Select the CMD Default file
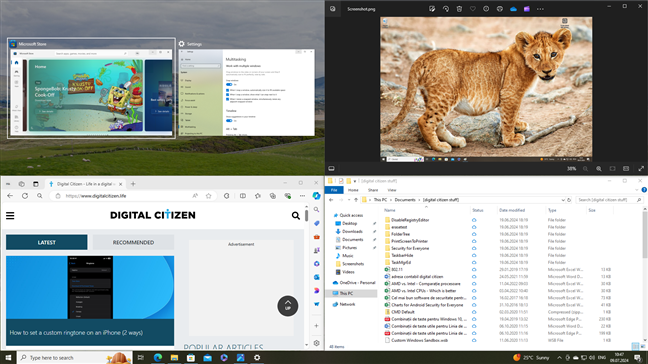Viewport: 648px width, 364px height. click(x=403, y=312)
